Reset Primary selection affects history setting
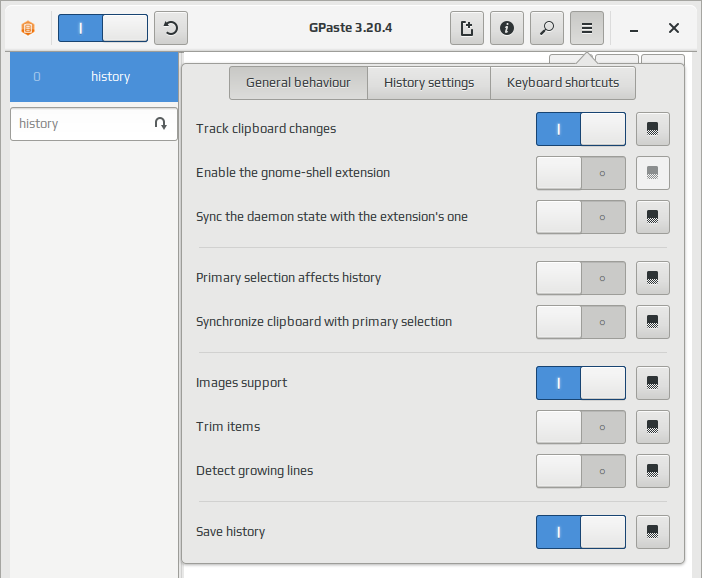702x578 pixels. pyautogui.click(x=653, y=278)
